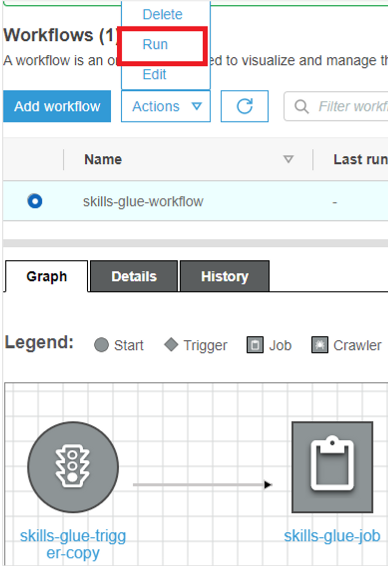Open the Actions dropdown
Screen dimensions: 388x570
[x=166, y=106]
